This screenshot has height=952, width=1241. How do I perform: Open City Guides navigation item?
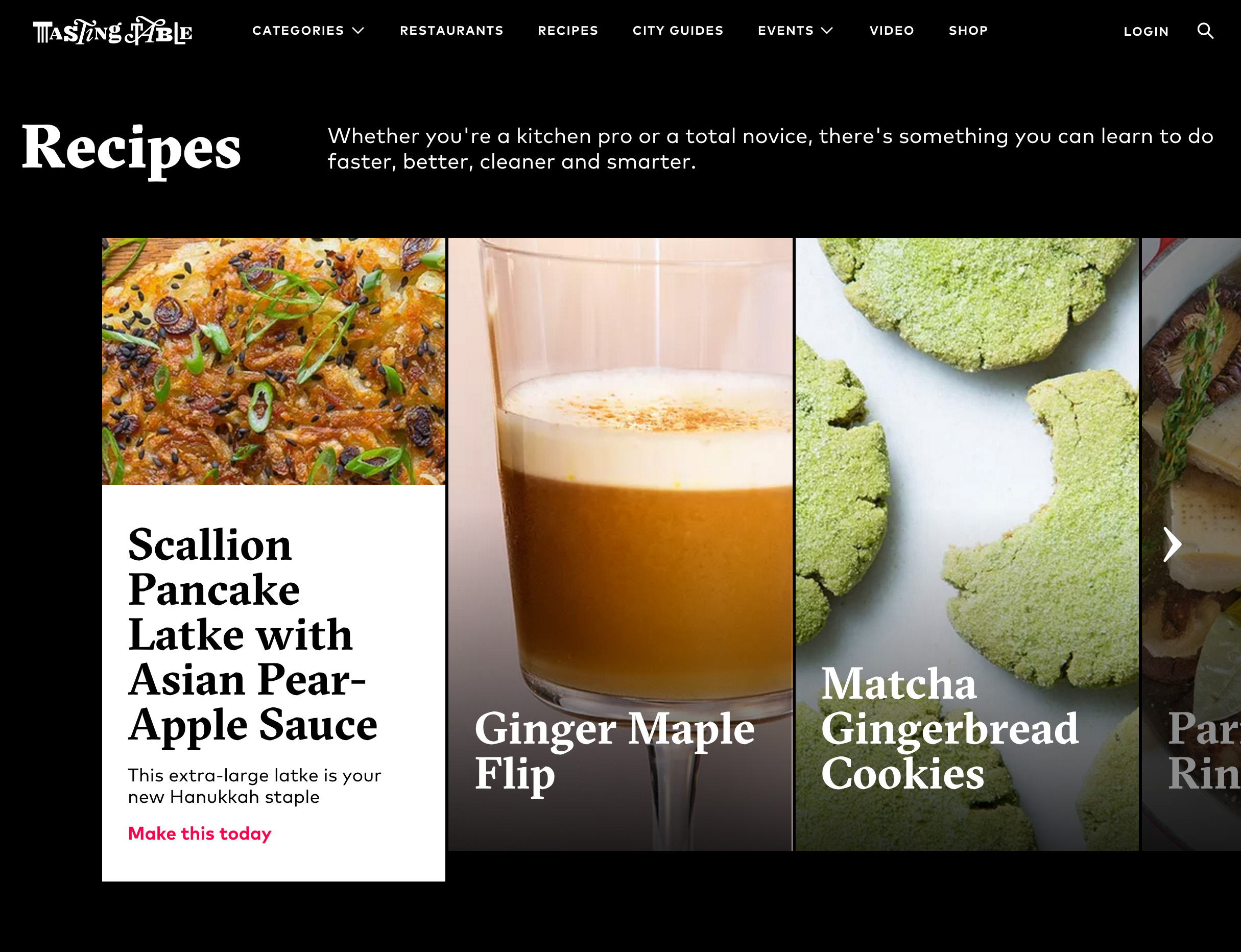tap(678, 31)
